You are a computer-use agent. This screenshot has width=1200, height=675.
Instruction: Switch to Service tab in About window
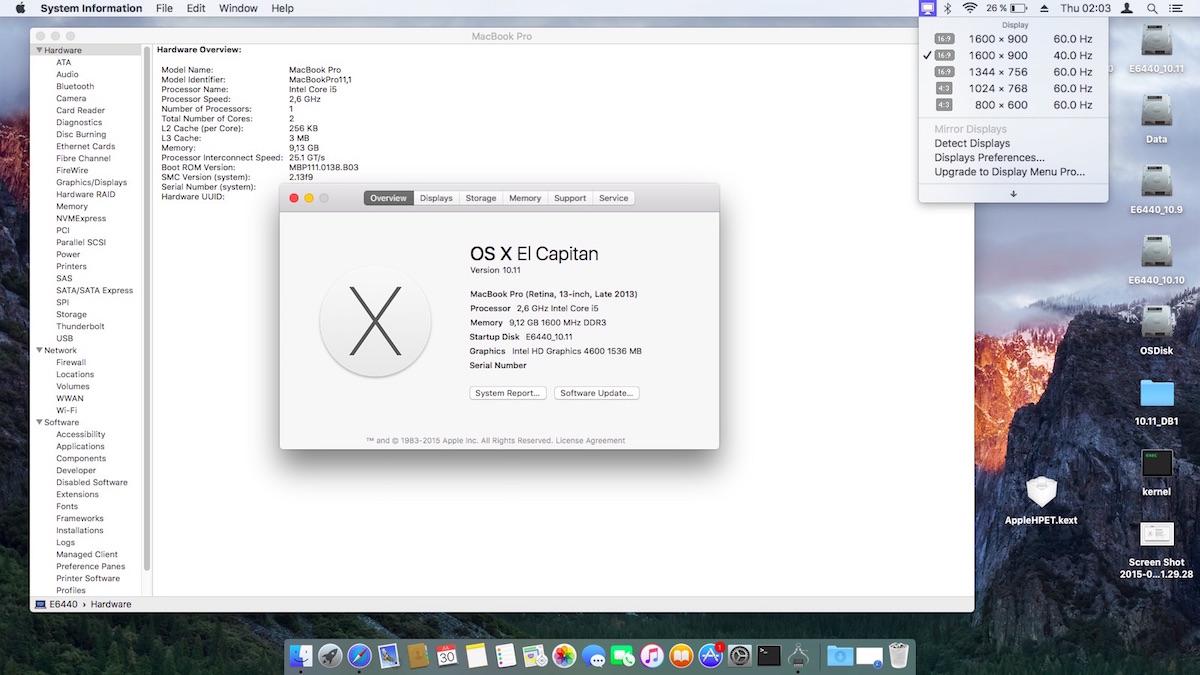tap(614, 198)
